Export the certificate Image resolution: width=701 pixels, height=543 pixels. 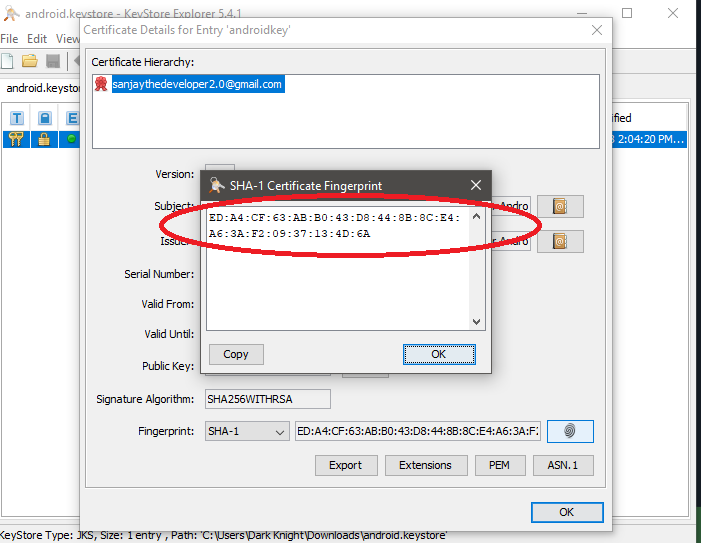click(346, 465)
